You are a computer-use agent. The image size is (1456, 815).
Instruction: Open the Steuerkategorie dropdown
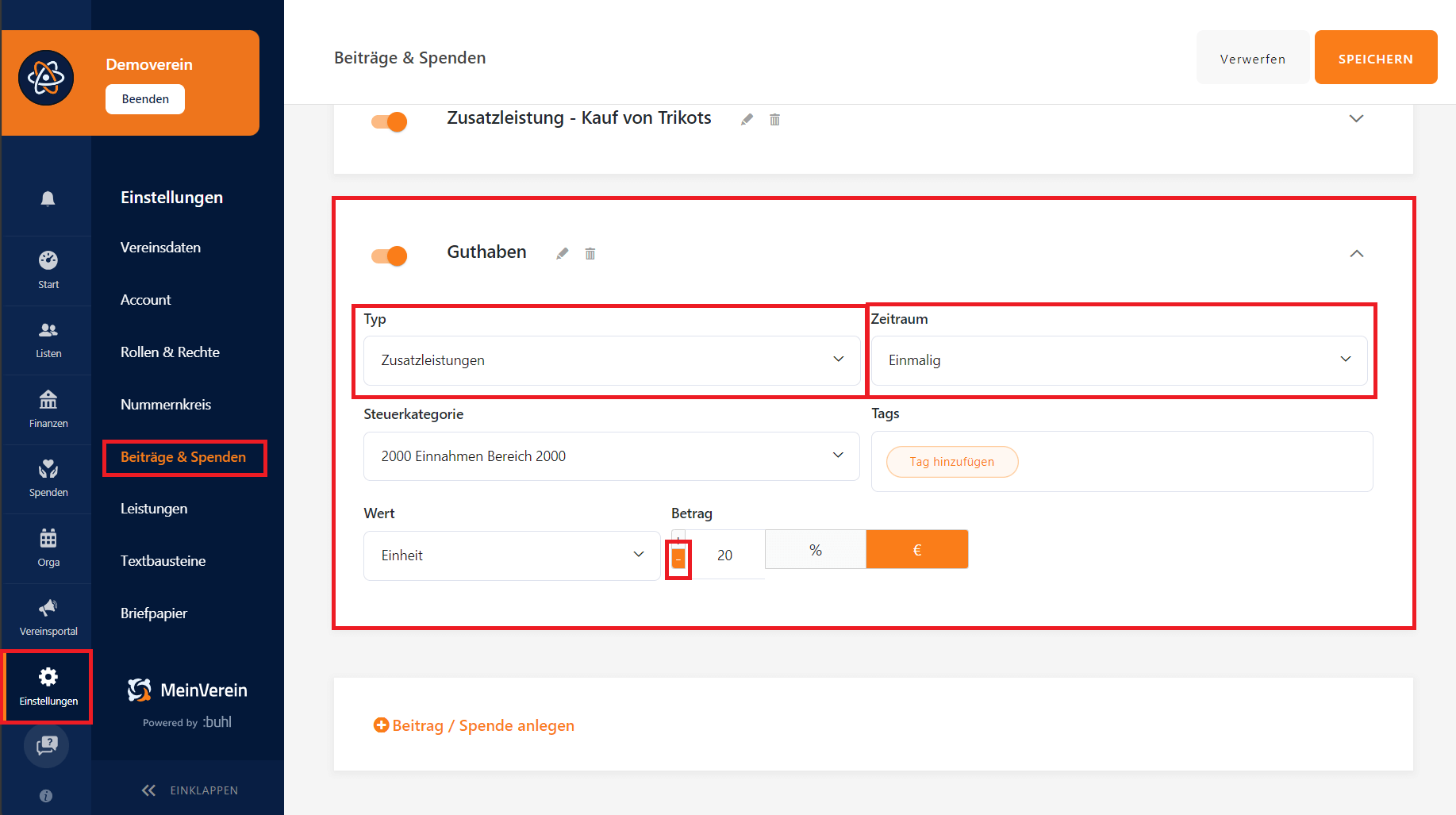(x=612, y=456)
